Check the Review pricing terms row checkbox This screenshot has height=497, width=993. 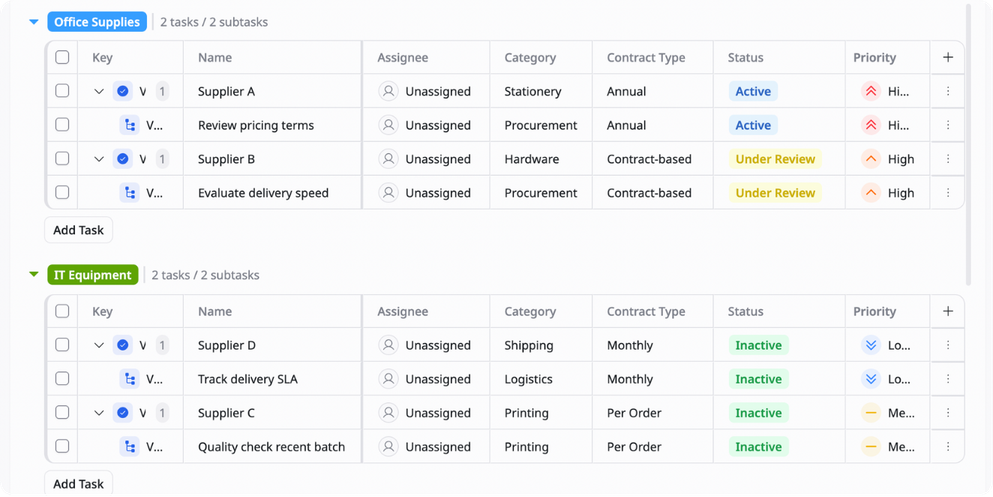pos(62,125)
